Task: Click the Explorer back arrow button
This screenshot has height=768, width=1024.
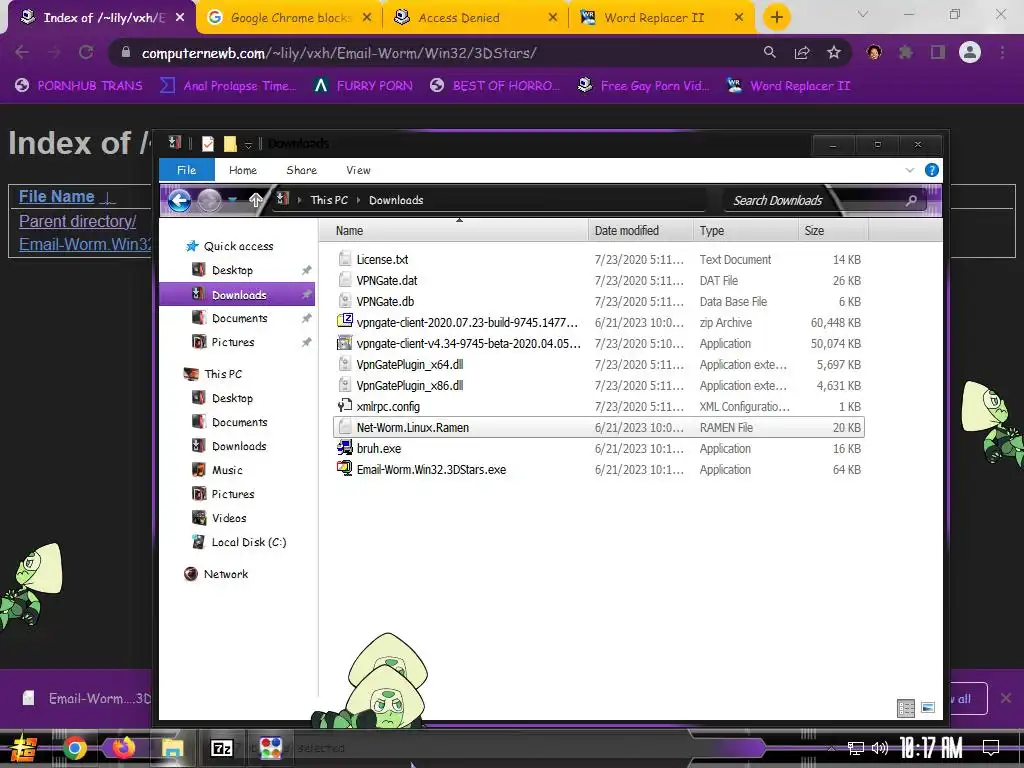Action: (179, 200)
